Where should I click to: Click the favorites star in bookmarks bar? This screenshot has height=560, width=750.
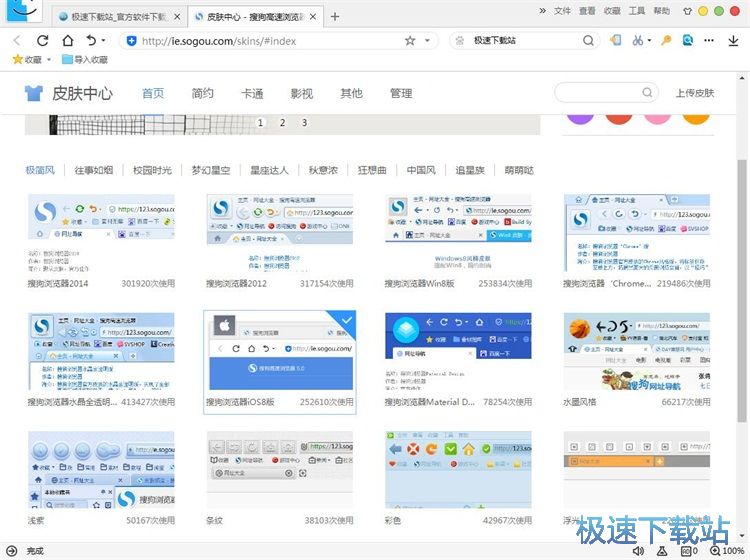click(x=18, y=59)
